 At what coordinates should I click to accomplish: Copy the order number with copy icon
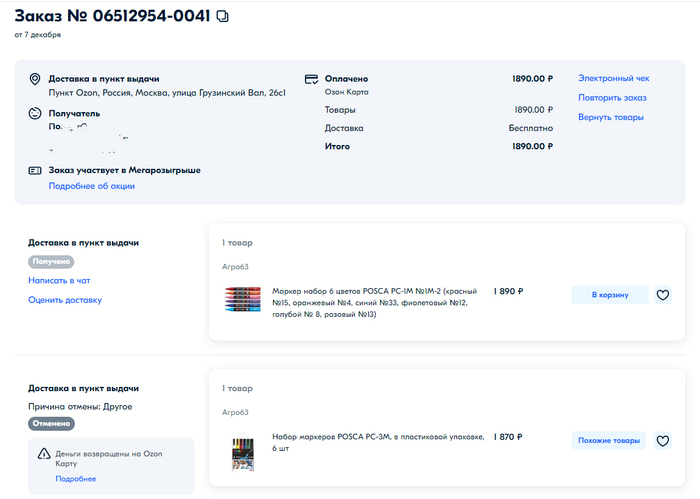click(x=222, y=17)
